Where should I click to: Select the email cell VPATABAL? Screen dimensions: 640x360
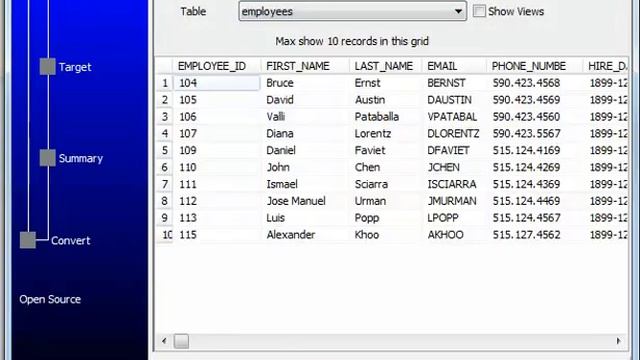(x=454, y=117)
